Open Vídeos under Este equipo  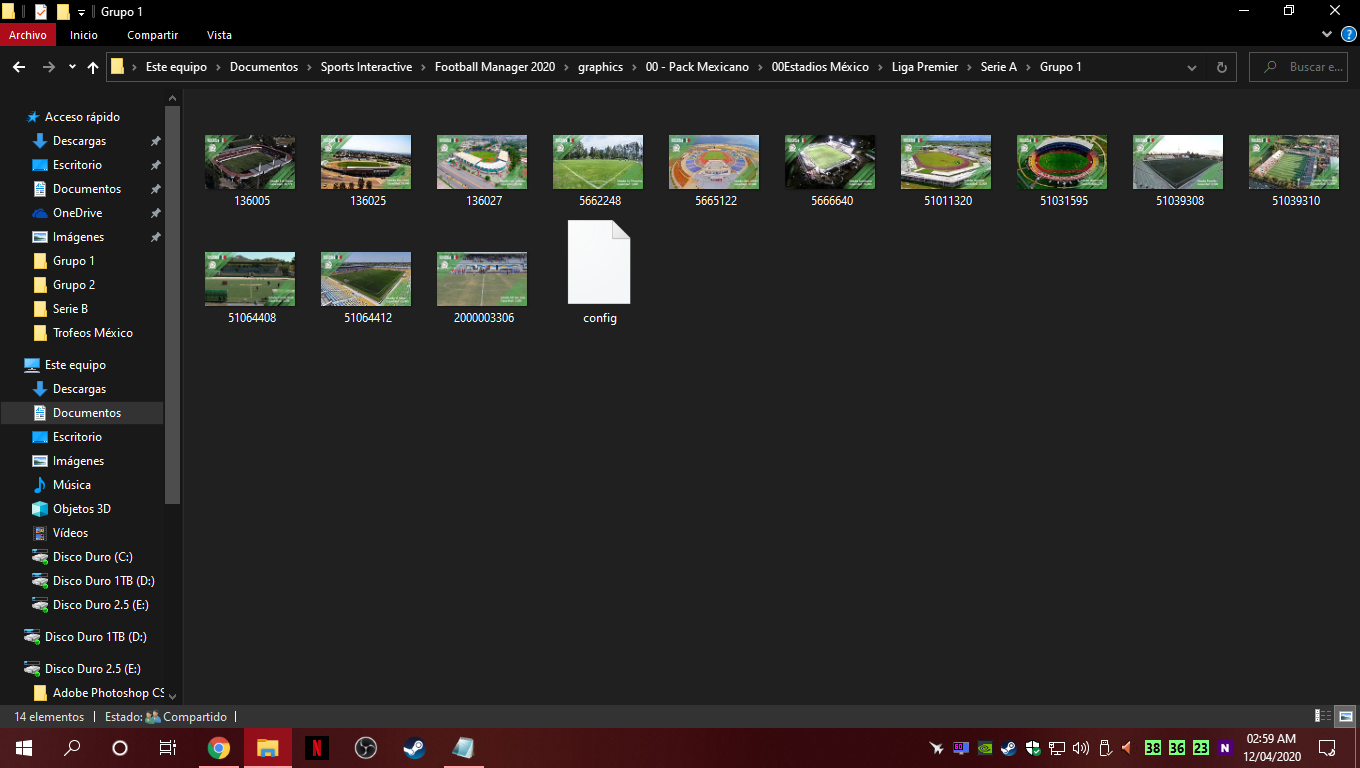tap(70, 533)
